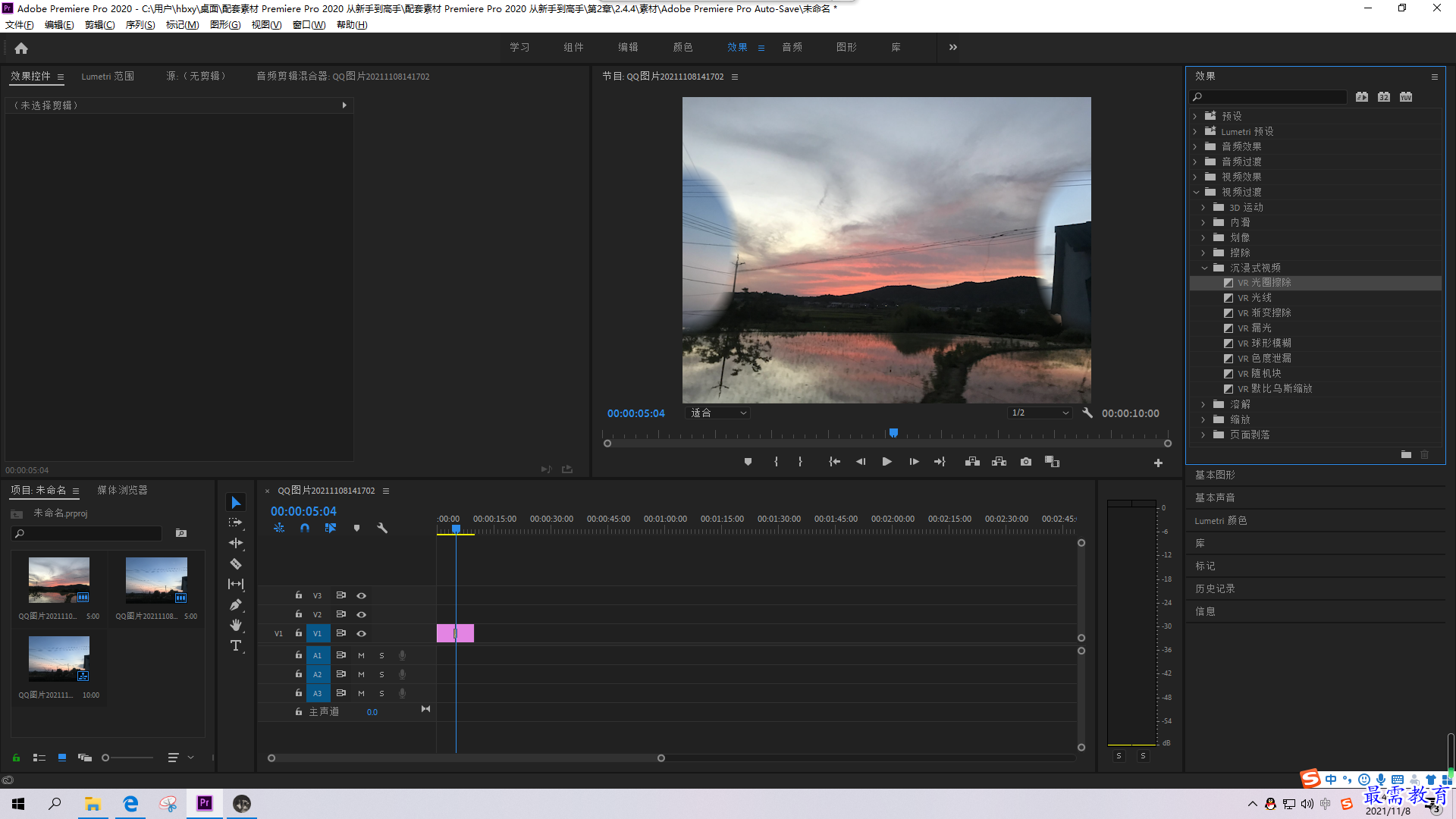Open the zoom level dropdown showing 适合
The width and height of the screenshot is (1456, 819).
[x=718, y=413]
